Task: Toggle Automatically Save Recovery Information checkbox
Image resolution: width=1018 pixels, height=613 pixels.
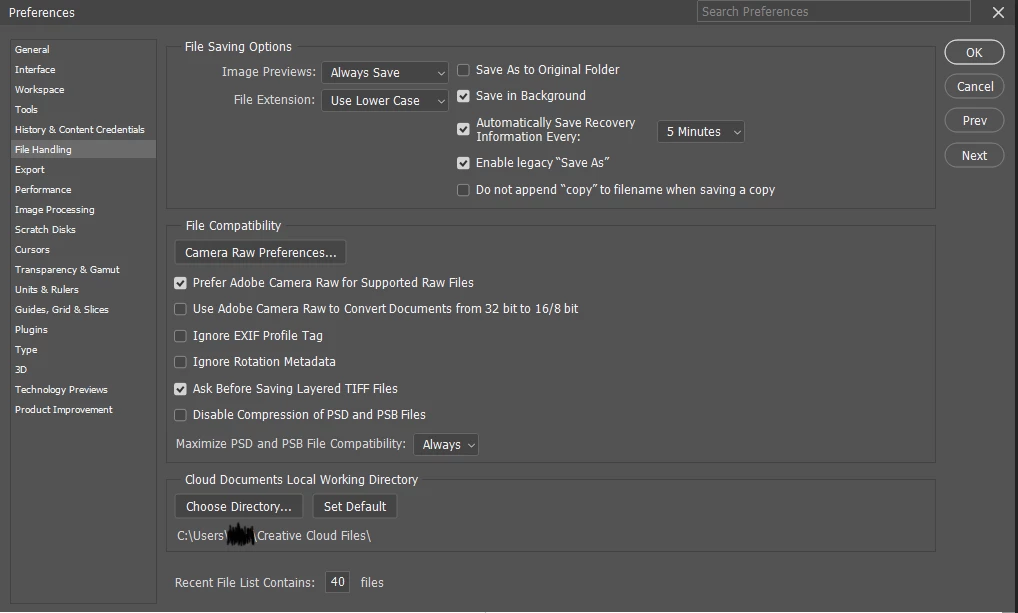Action: [463, 129]
